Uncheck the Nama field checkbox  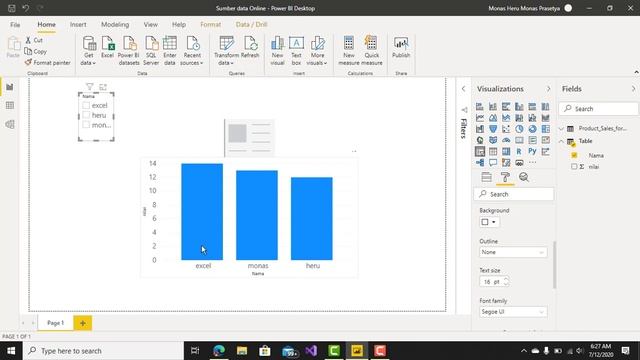click(574, 156)
